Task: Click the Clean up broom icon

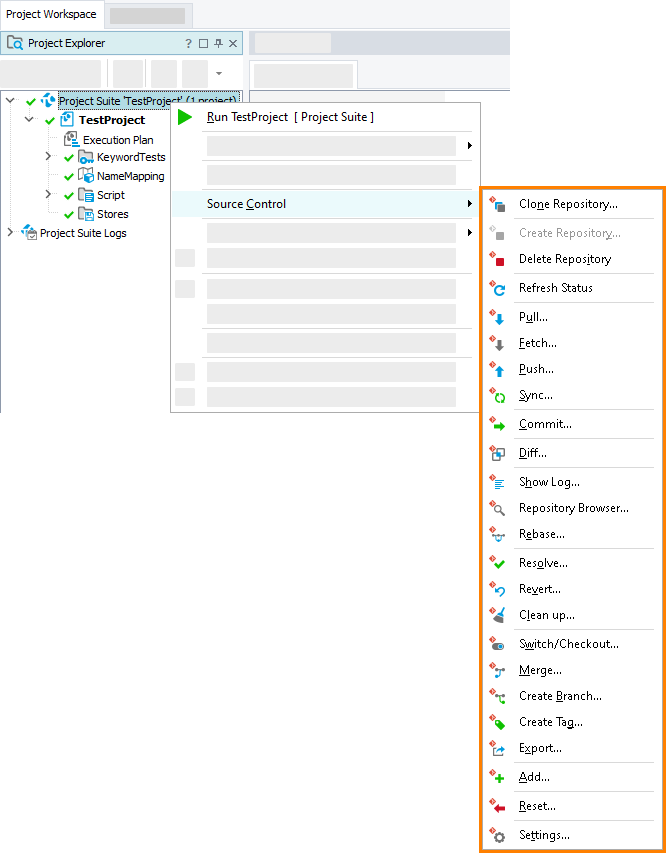Action: [497, 615]
